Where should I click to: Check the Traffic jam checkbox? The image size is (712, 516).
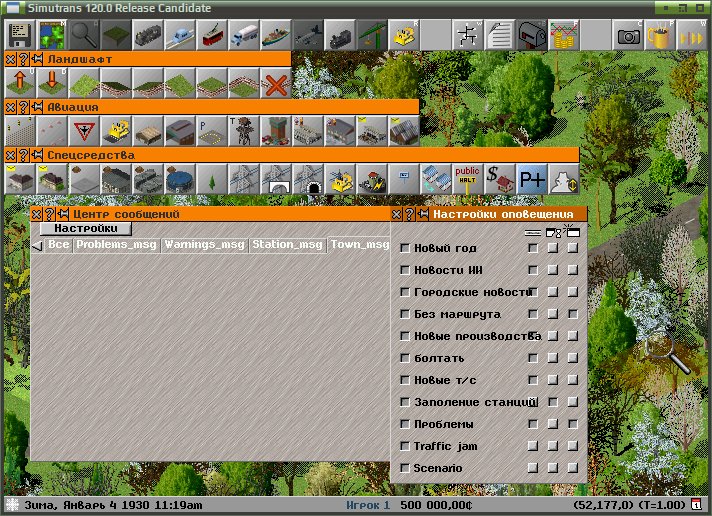point(405,446)
